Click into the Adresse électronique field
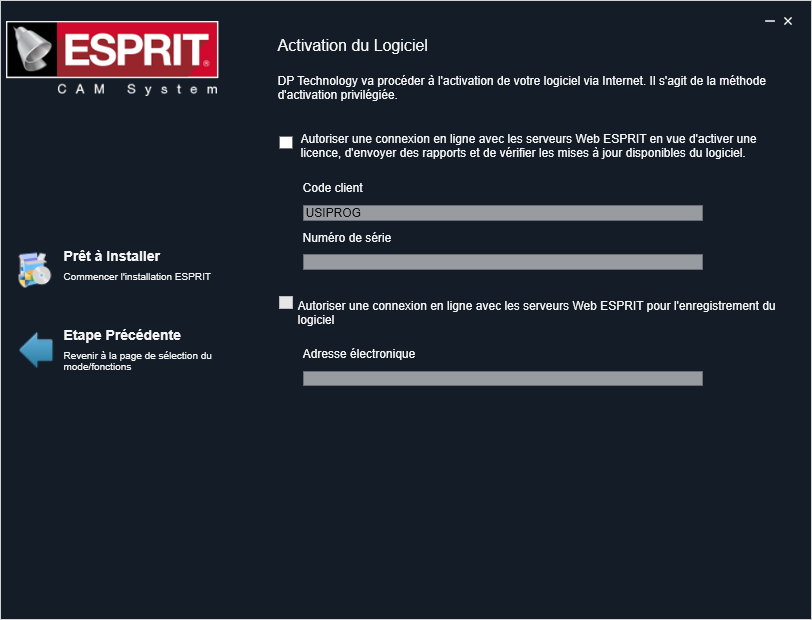The width and height of the screenshot is (812, 620). pyautogui.click(x=502, y=378)
